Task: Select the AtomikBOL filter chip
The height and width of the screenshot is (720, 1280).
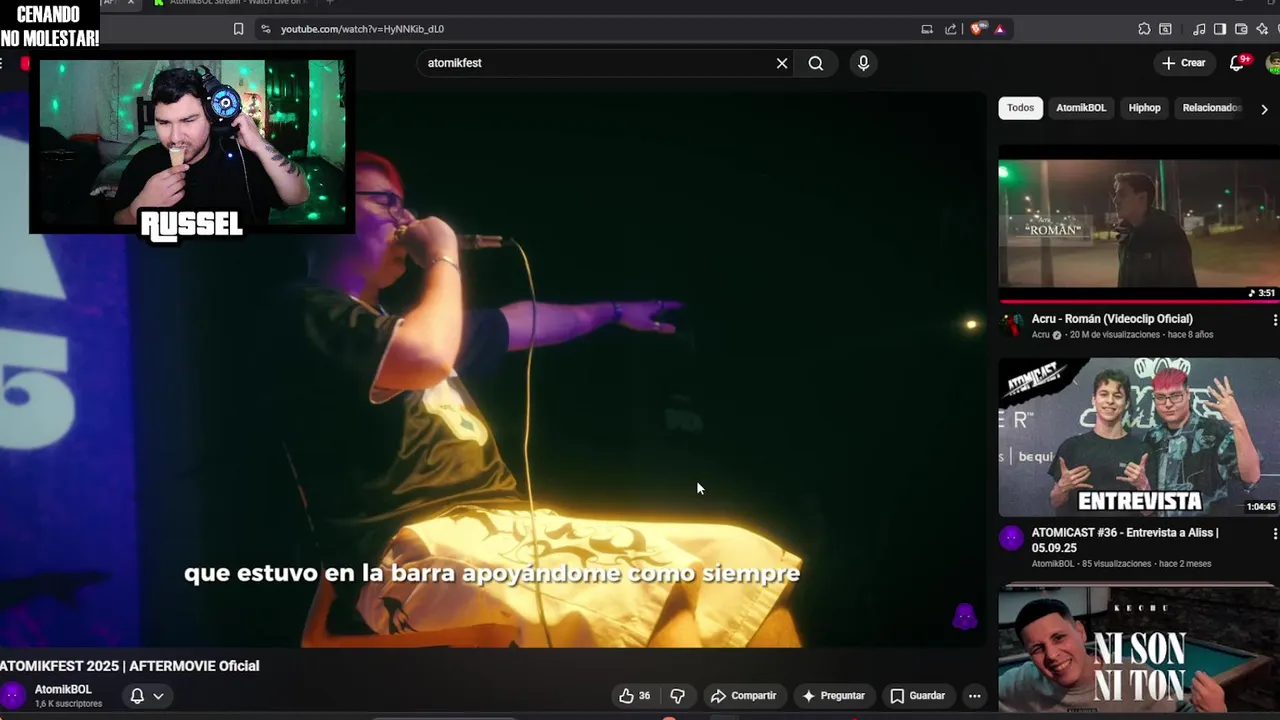Action: click(x=1081, y=108)
